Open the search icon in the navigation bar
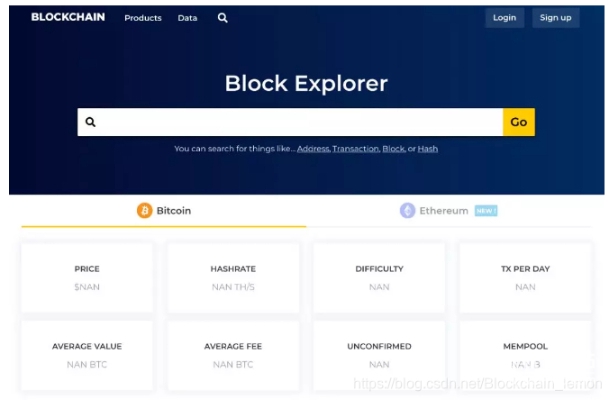The width and height of the screenshot is (610, 400). pyautogui.click(x=223, y=18)
